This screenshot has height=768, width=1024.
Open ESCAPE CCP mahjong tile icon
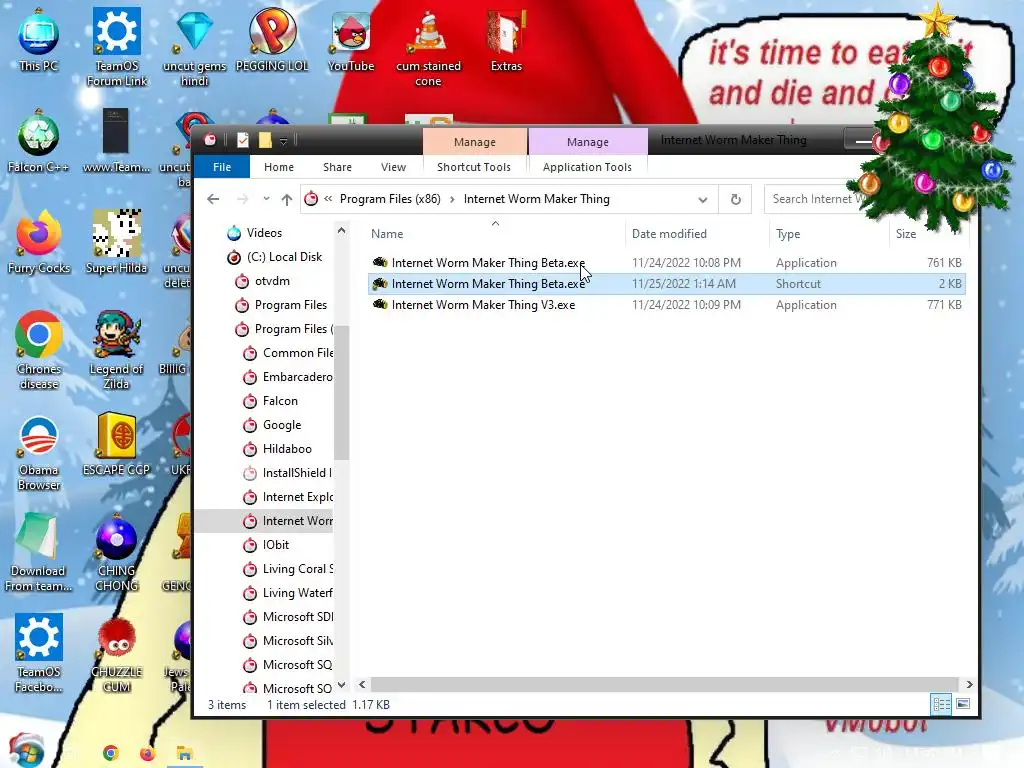[x=116, y=445]
